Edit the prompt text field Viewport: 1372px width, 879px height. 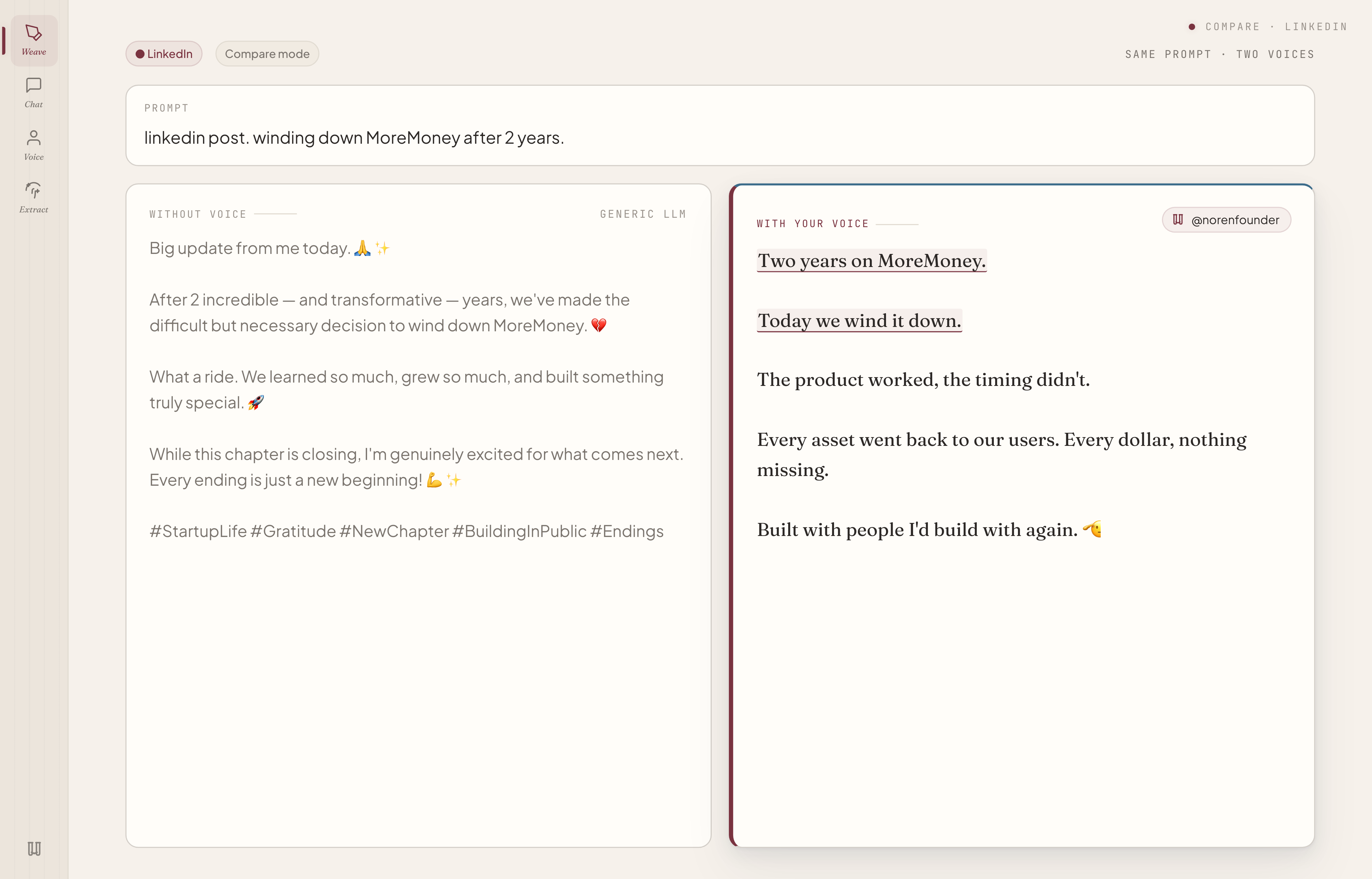pos(720,126)
